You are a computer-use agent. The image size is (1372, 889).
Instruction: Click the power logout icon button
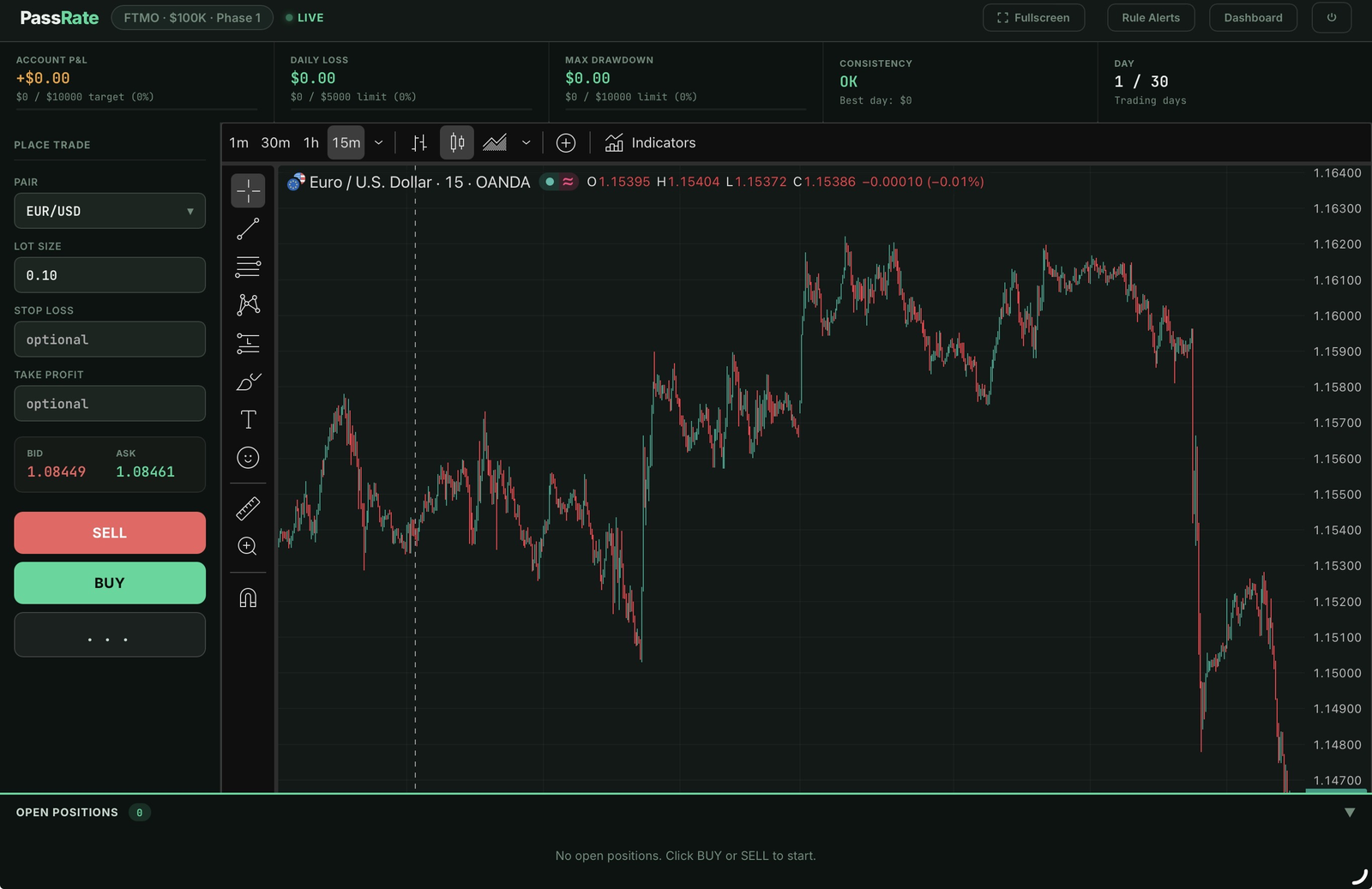click(1331, 17)
